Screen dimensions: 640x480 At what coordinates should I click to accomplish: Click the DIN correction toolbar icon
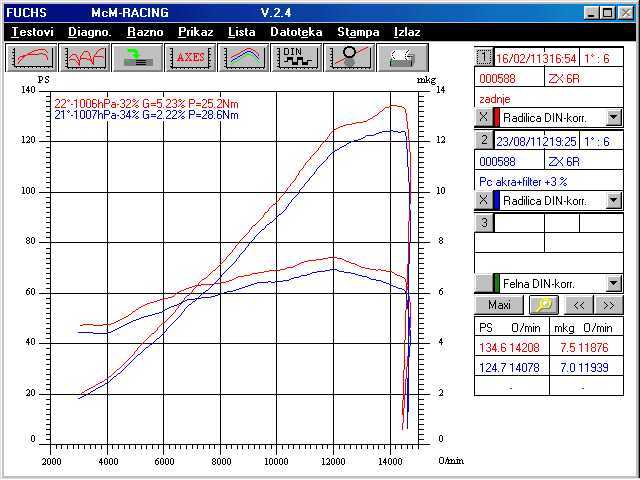(296, 57)
